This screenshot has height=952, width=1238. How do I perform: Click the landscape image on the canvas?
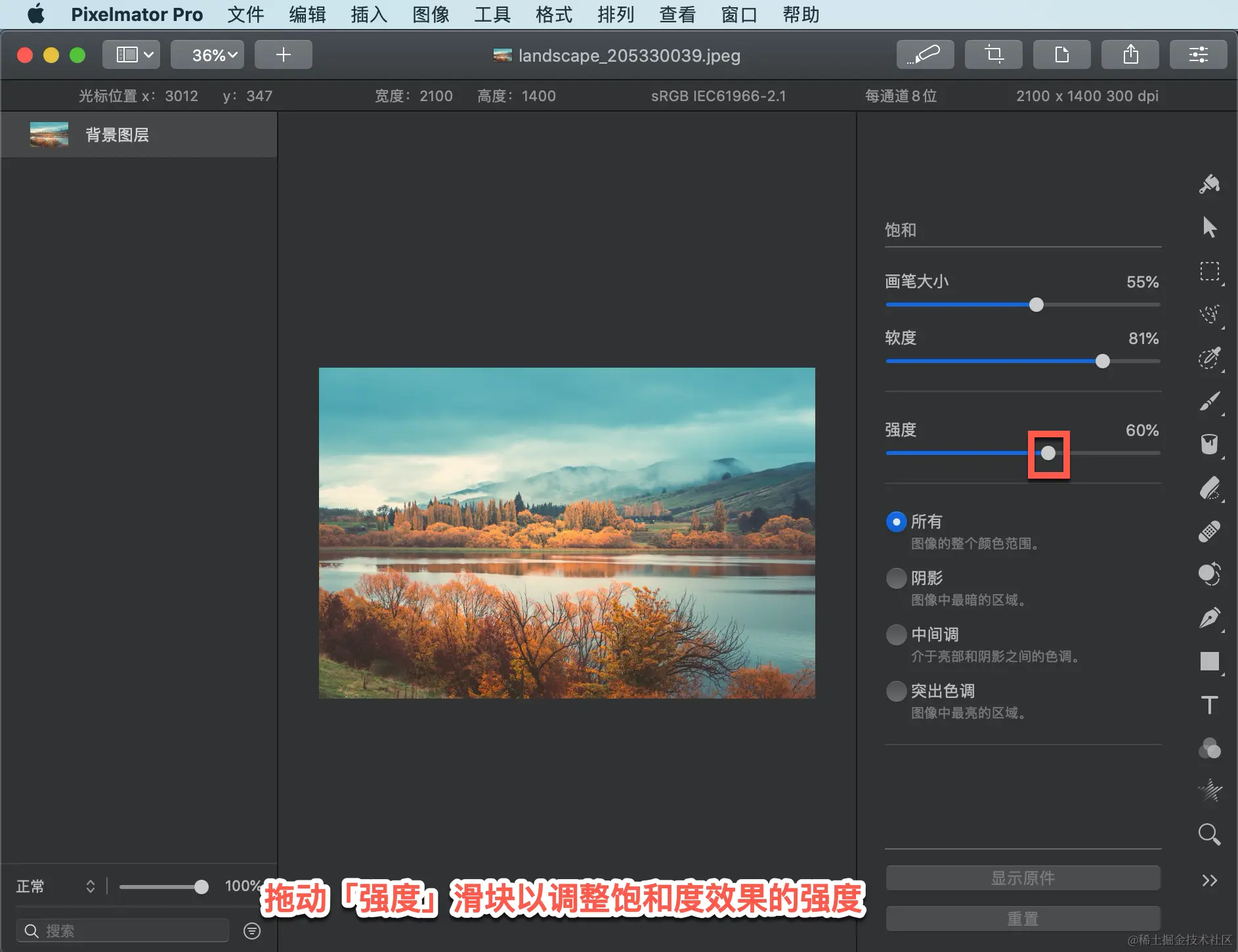click(x=567, y=533)
